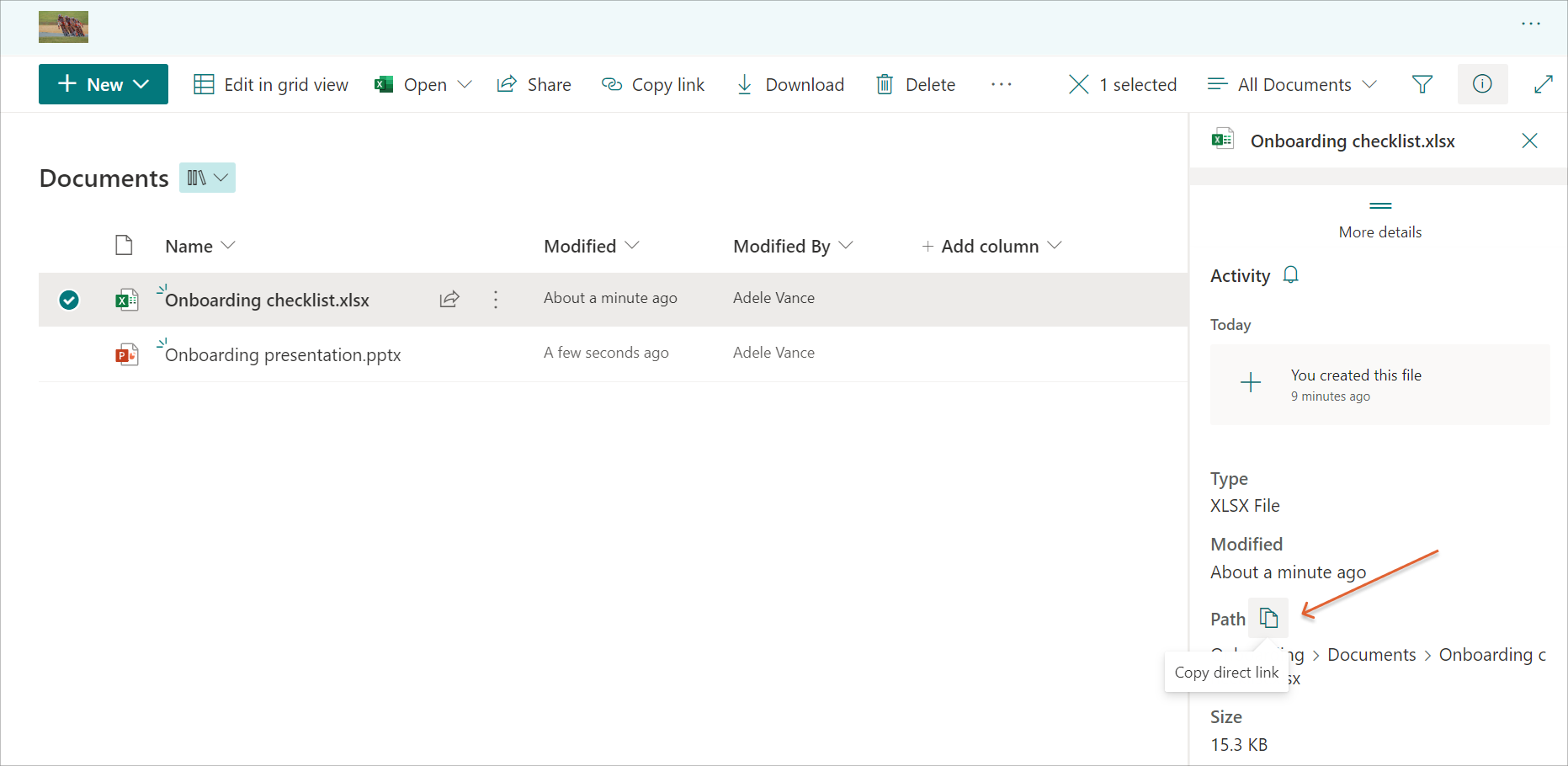Click share icon on Onboarding checklist row
The height and width of the screenshot is (766, 1568).
(x=449, y=300)
